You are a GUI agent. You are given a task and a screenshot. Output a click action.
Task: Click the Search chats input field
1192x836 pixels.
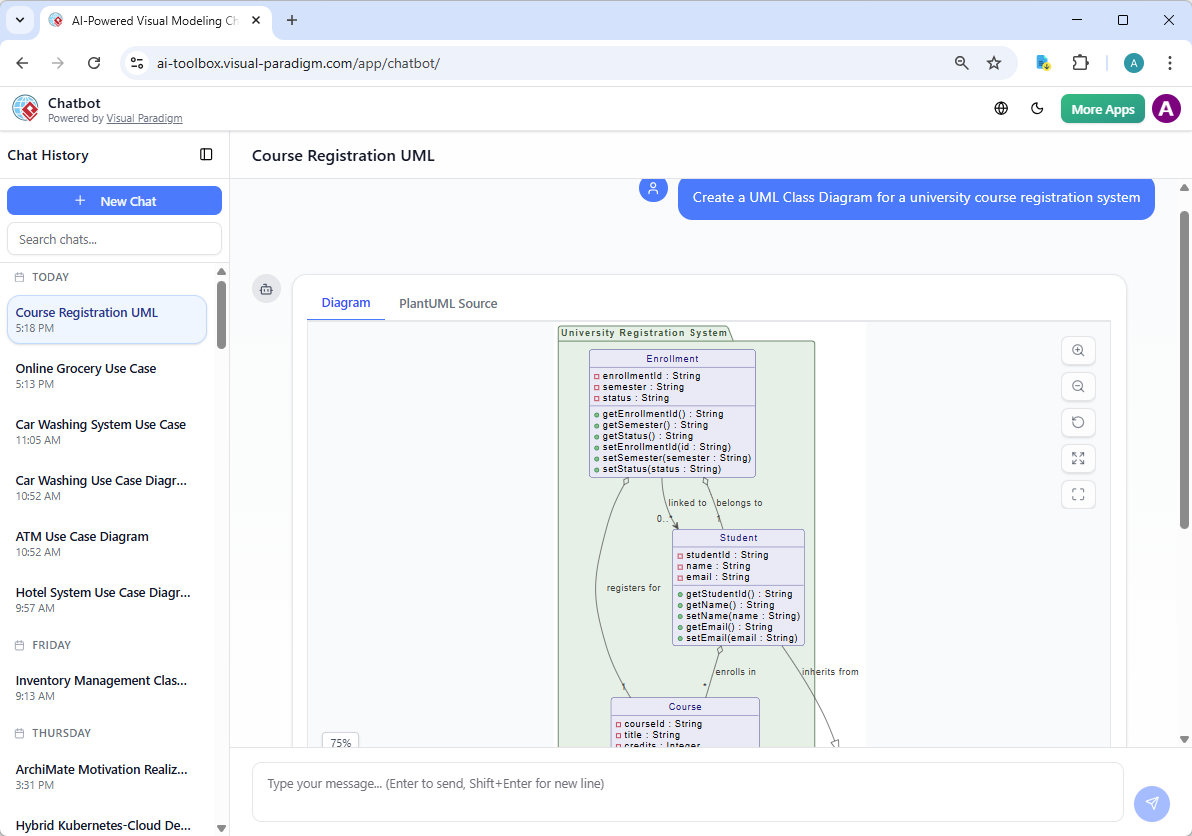pyautogui.click(x=114, y=238)
